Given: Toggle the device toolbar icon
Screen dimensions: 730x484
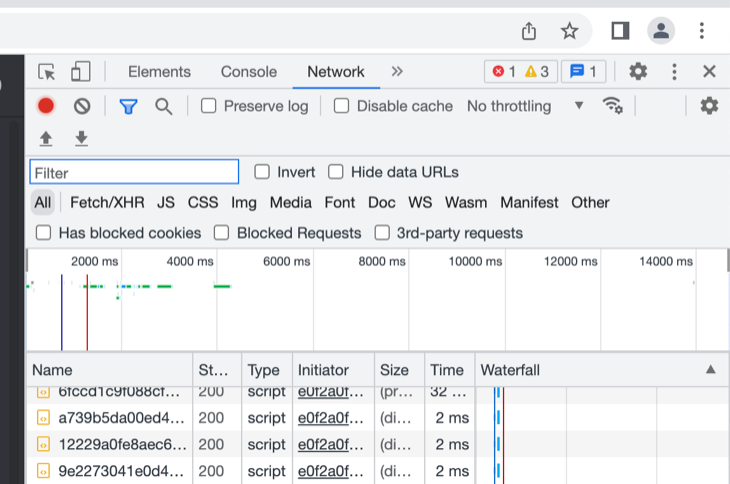Looking at the screenshot, I should (80, 72).
